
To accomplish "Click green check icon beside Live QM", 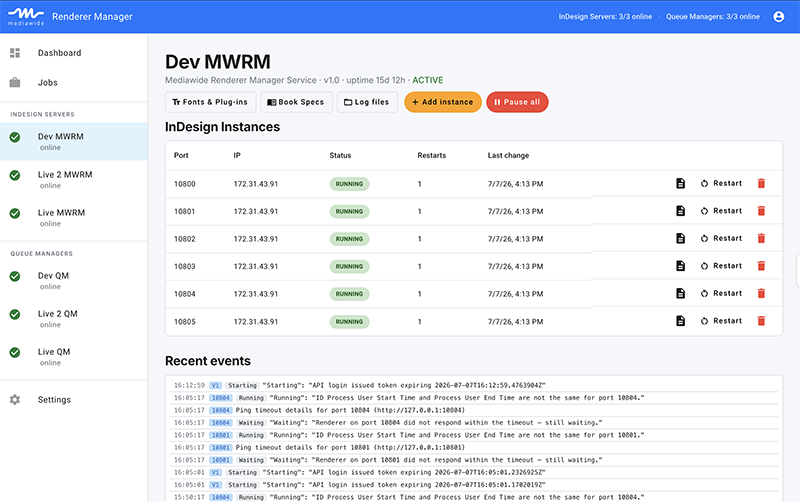I will (x=15, y=352).
